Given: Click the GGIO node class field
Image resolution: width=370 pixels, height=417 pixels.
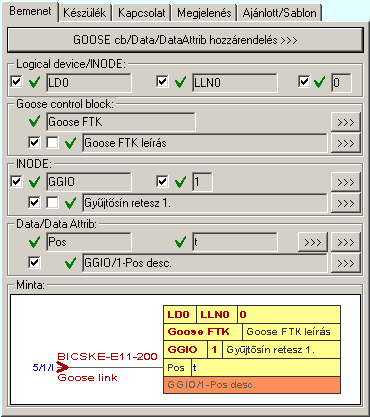Looking at the screenshot, I should pos(89,182).
